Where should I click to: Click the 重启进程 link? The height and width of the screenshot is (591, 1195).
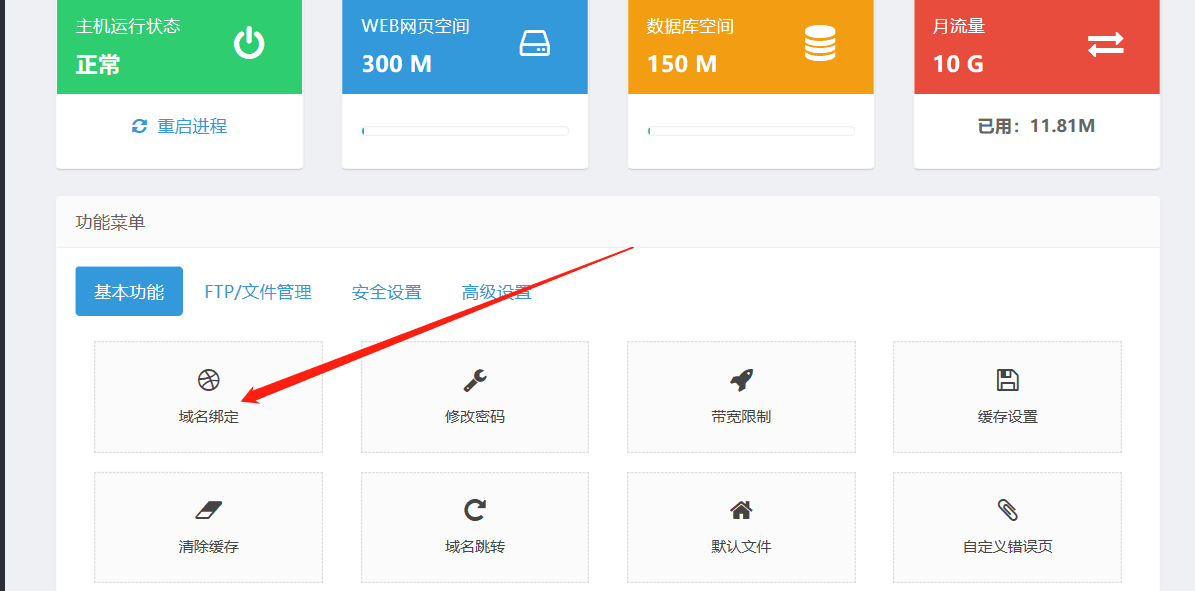coord(192,127)
